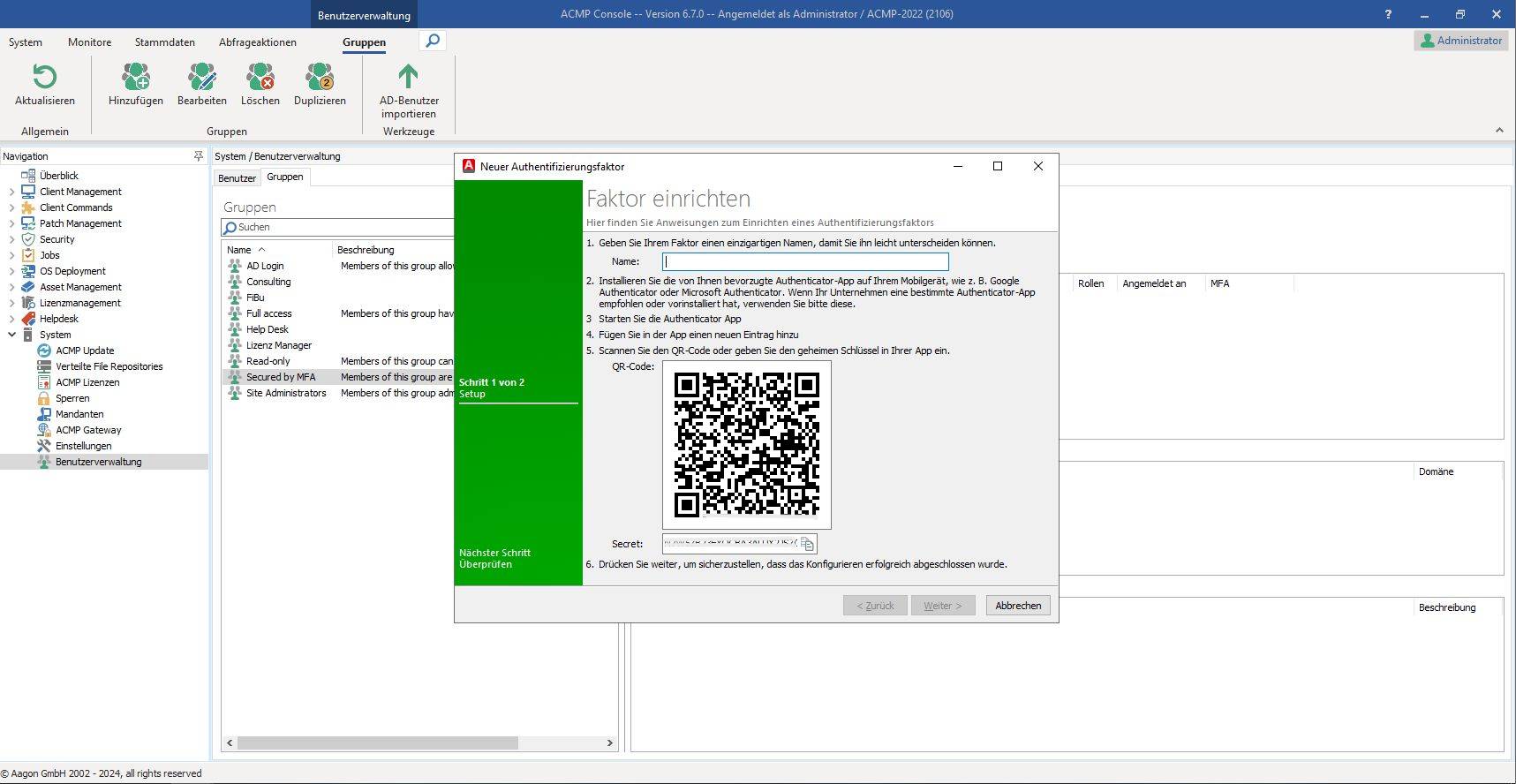Image resolution: width=1516 pixels, height=784 pixels.
Task: Select the ACMP Gateway tree item
Action: (88, 430)
